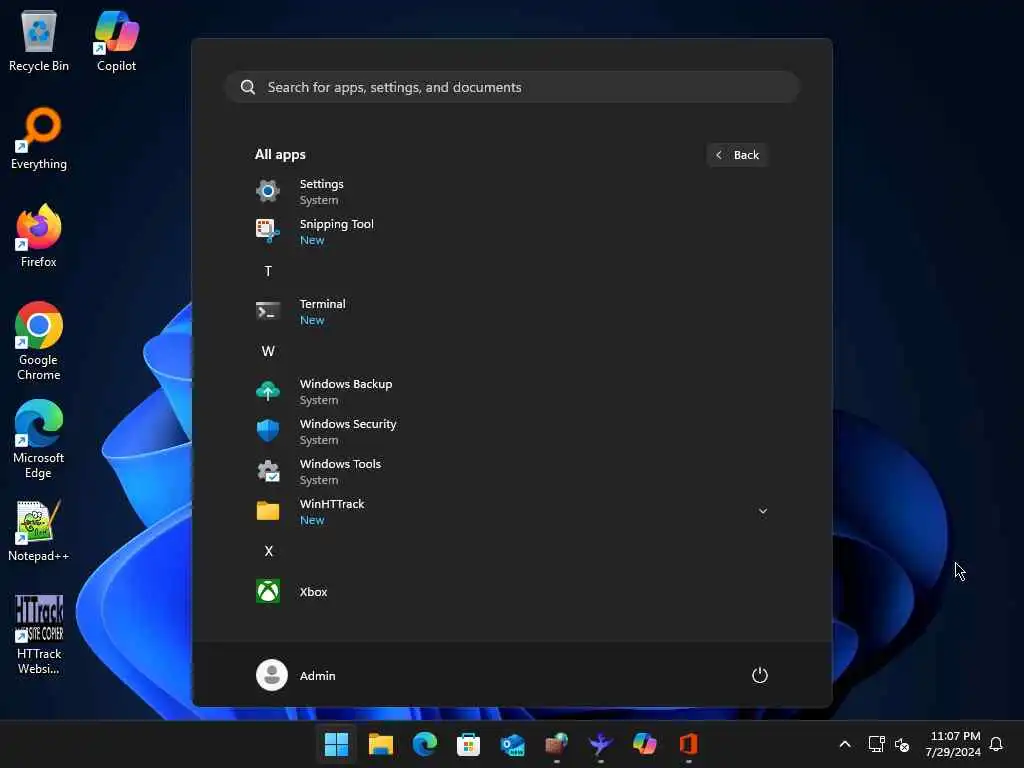The height and width of the screenshot is (768, 1024).
Task: Select the Recycle Bin desktop icon
Action: (x=39, y=40)
